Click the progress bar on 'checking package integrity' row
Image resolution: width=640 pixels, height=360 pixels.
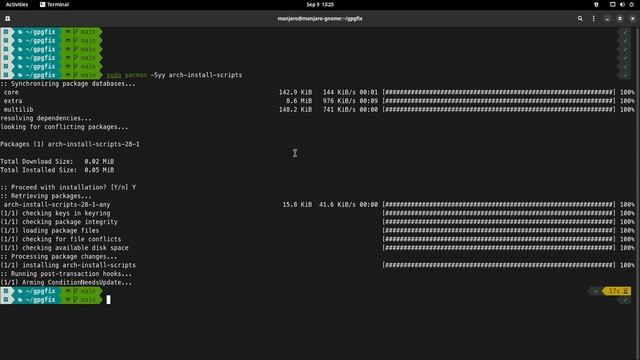pos(498,222)
